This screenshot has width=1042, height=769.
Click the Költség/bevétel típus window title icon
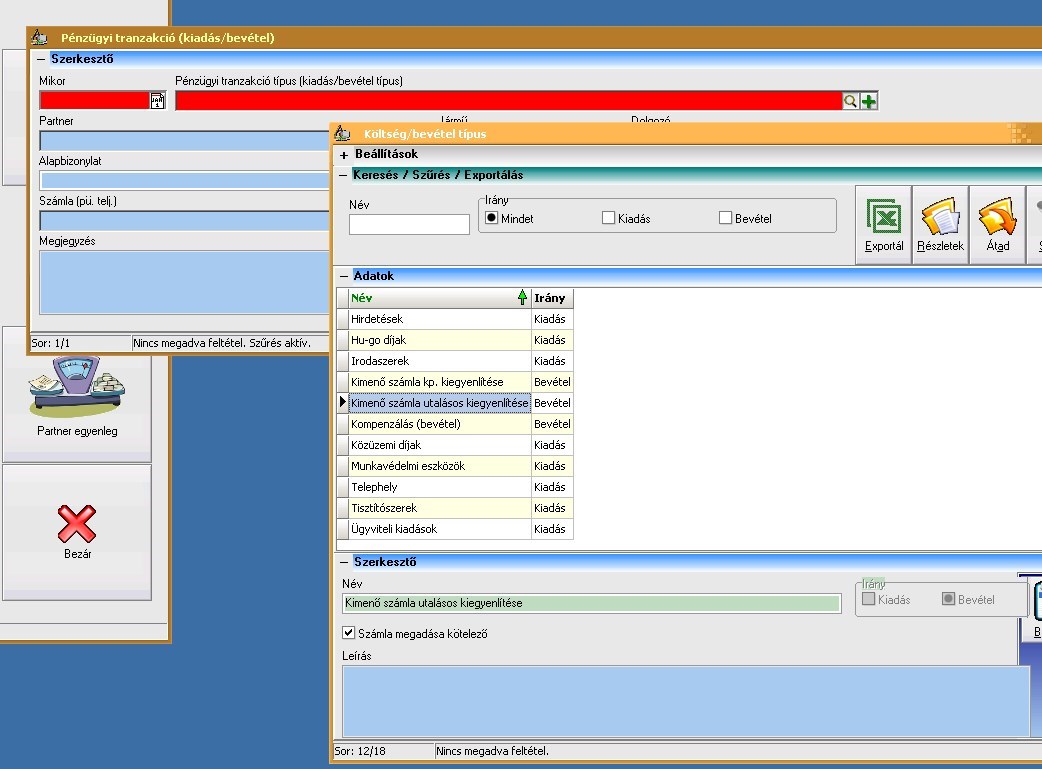[342, 134]
